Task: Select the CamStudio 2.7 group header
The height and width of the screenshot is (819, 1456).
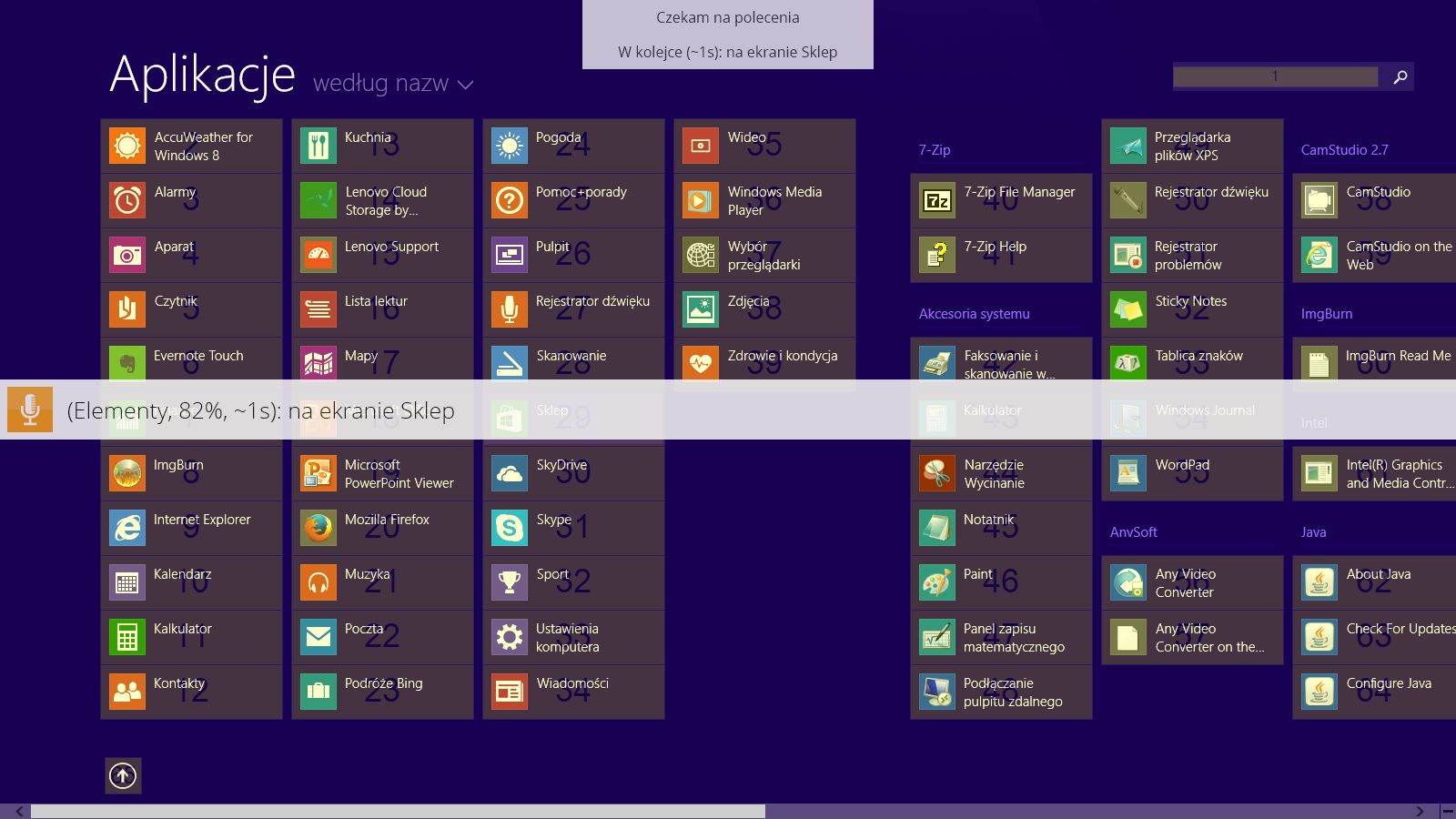Action: [x=1344, y=149]
